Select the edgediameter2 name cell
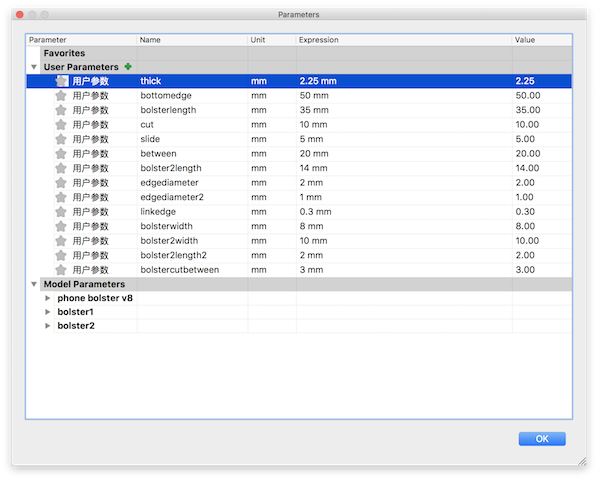Viewport: 598px width, 480px height. coord(192,197)
